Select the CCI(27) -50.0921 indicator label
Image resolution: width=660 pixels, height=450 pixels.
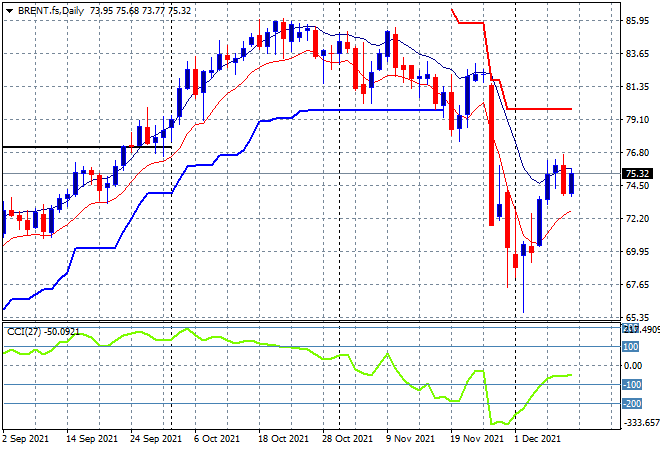click(x=43, y=332)
